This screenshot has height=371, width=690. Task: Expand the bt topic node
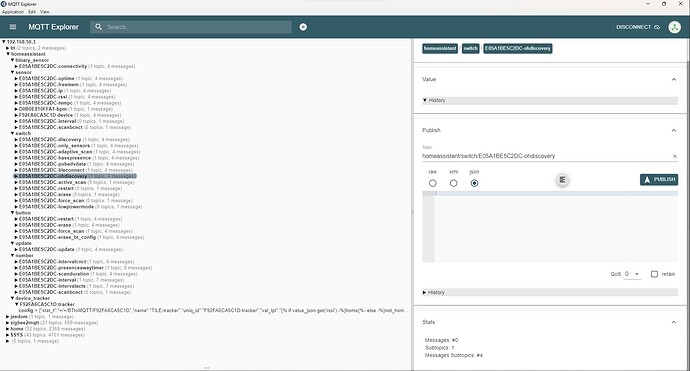7,48
